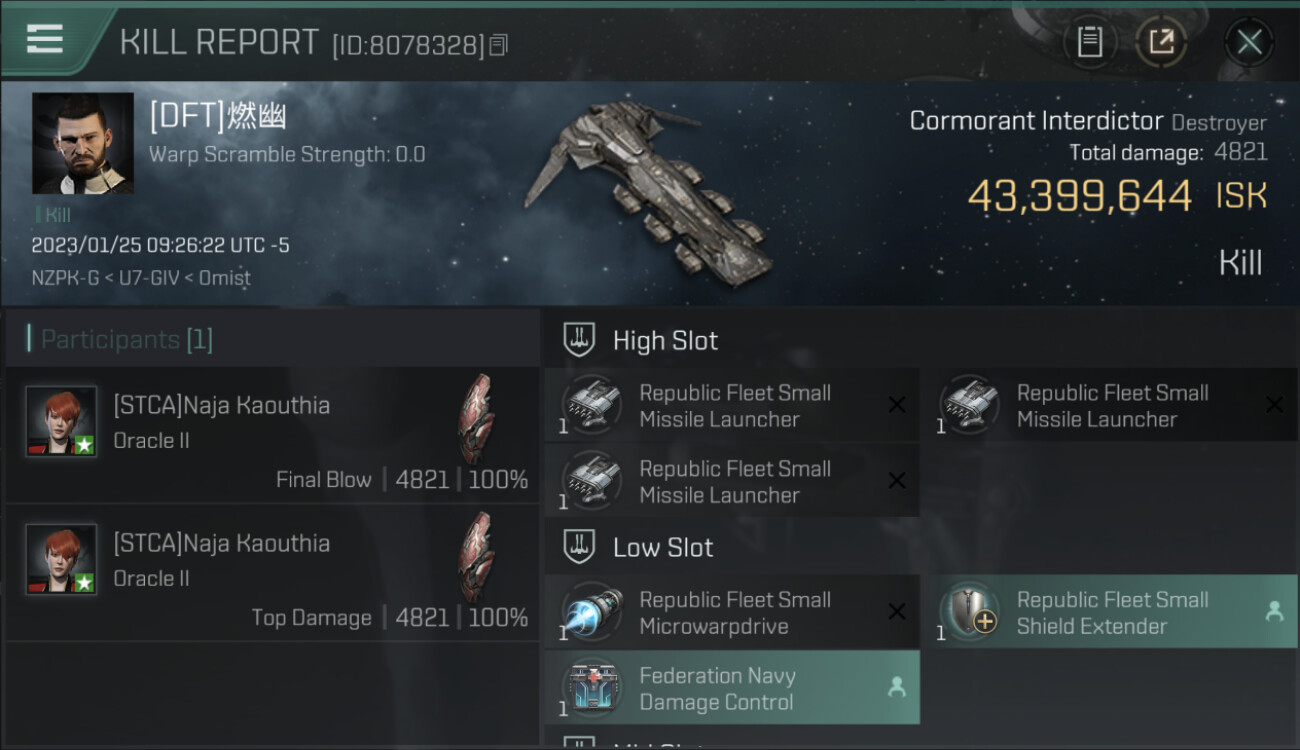
Task: Click the share export icon
Action: 1160,42
